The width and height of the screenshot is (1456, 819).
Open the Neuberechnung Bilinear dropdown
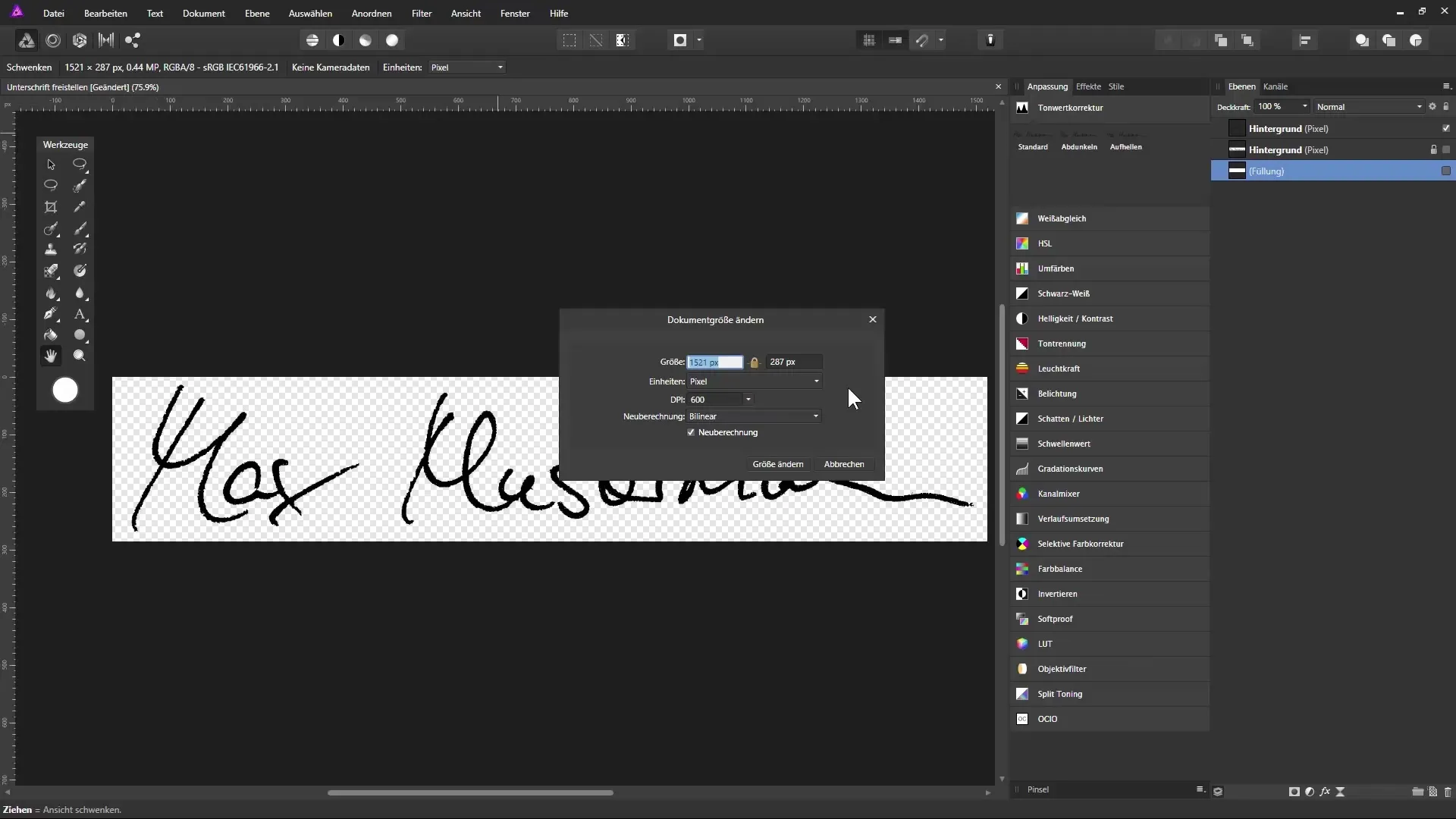tap(755, 416)
